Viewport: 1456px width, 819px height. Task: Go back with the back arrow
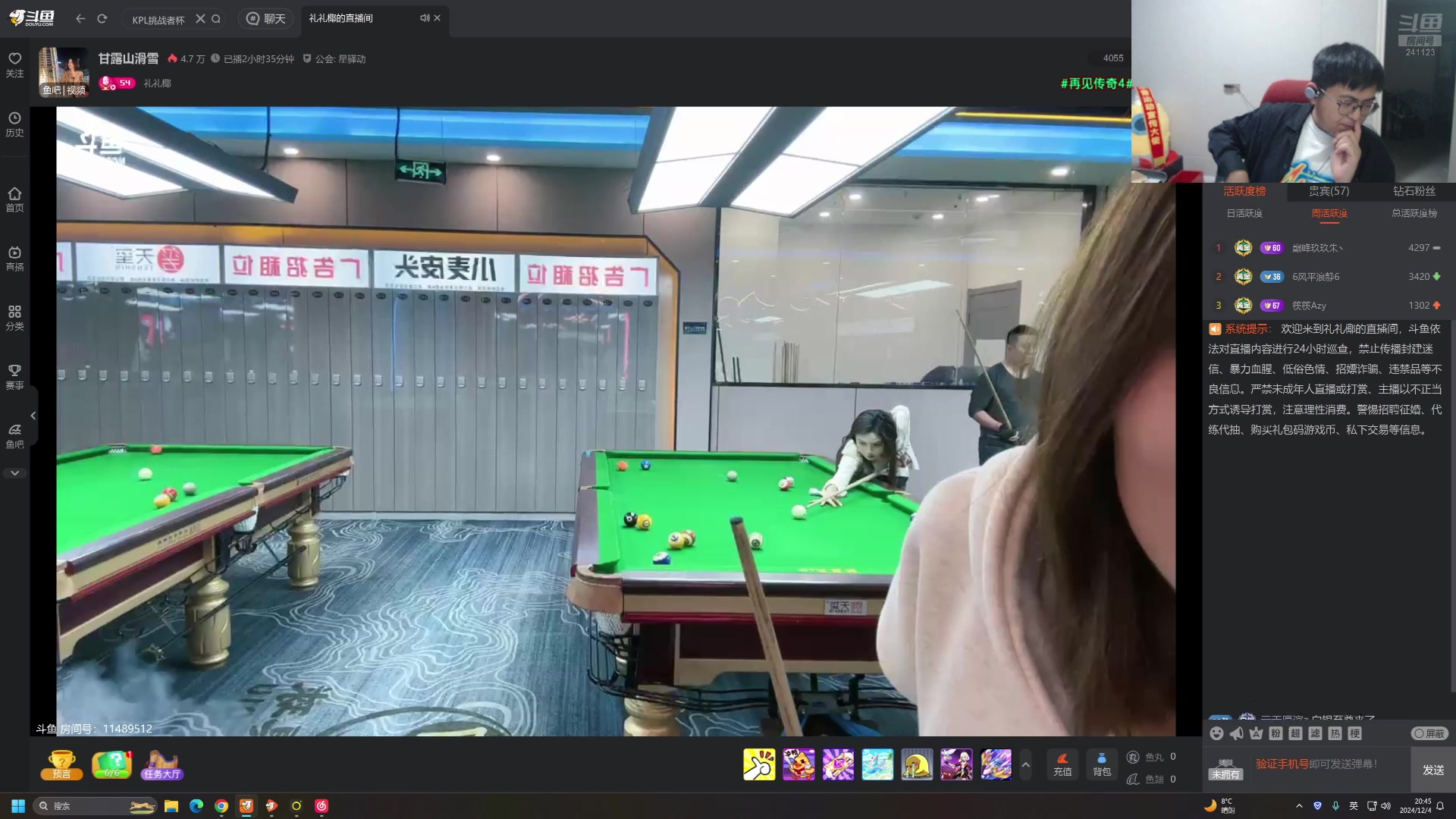pos(80,19)
